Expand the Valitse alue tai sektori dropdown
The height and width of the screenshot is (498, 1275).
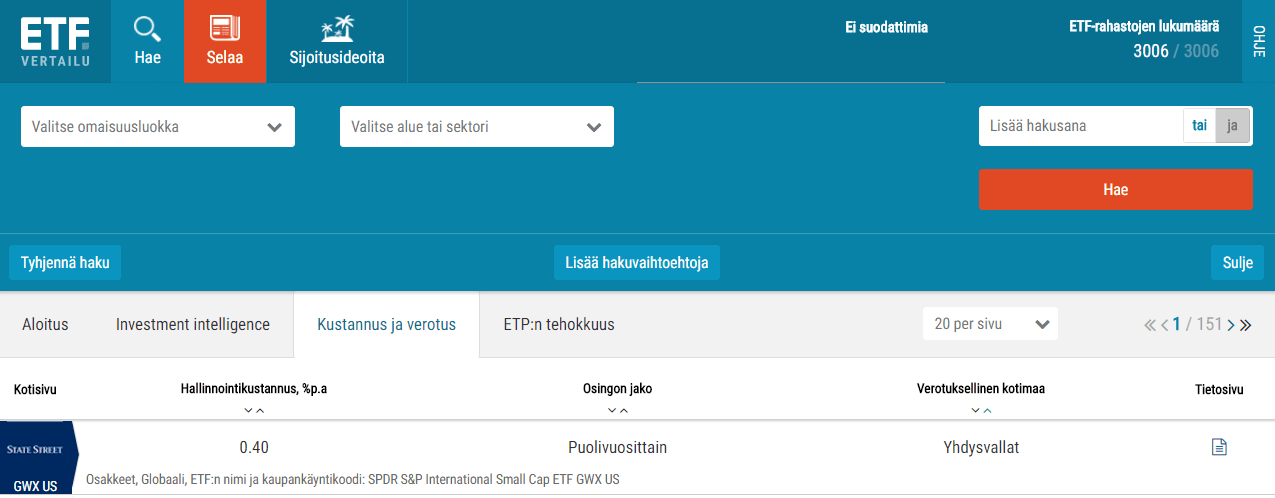click(477, 127)
